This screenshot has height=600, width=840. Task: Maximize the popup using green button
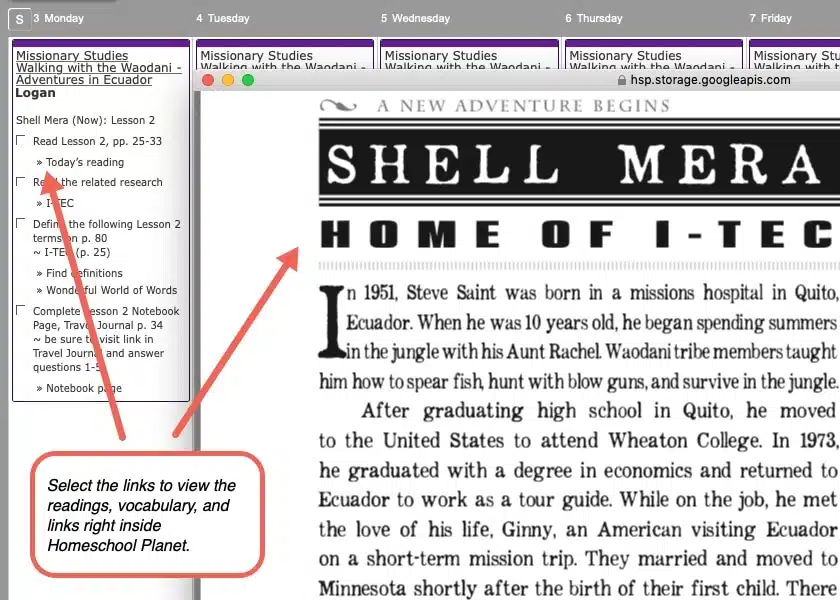[x=248, y=80]
